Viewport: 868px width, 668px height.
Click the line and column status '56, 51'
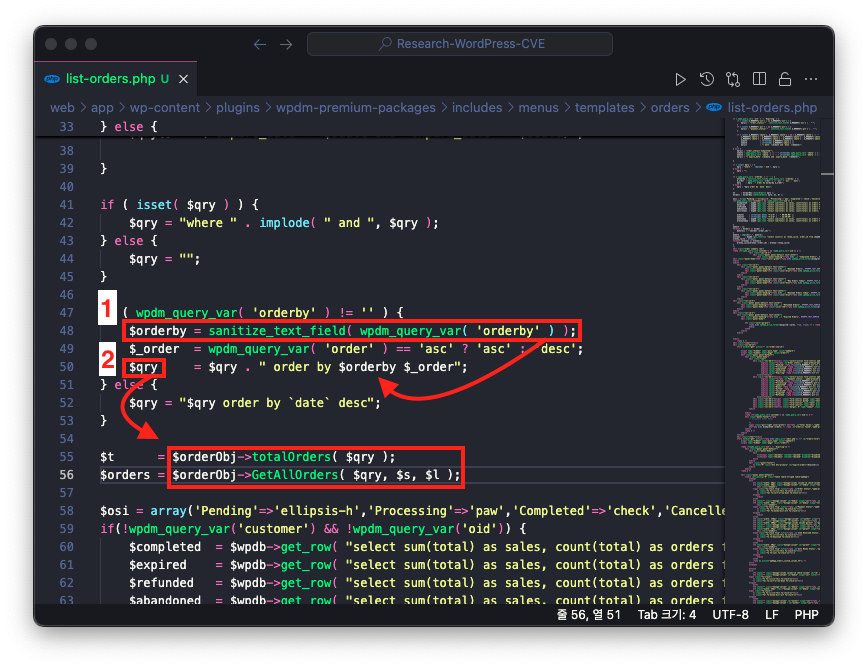click(x=588, y=615)
